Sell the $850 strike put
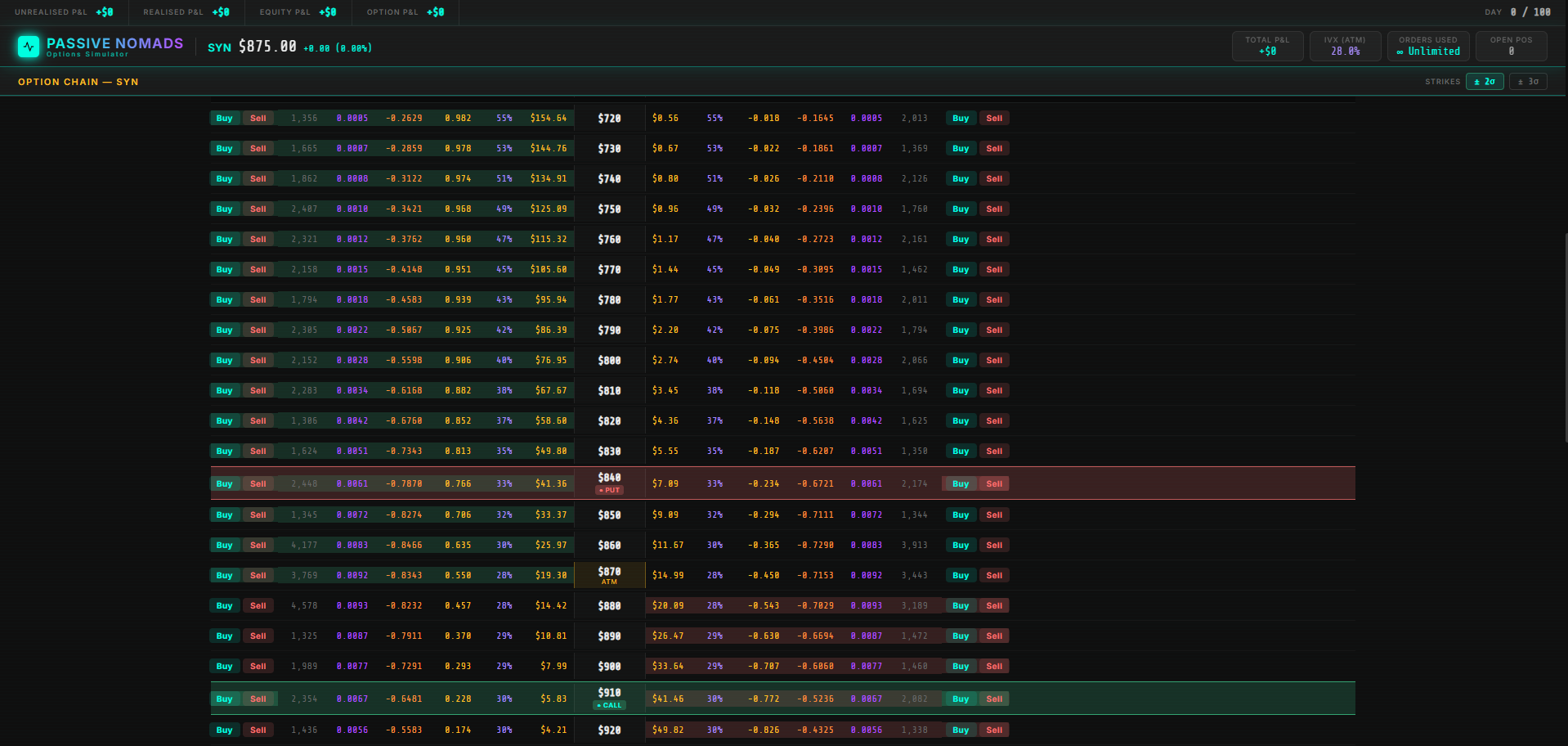The width and height of the screenshot is (1568, 746). pyautogui.click(x=994, y=515)
